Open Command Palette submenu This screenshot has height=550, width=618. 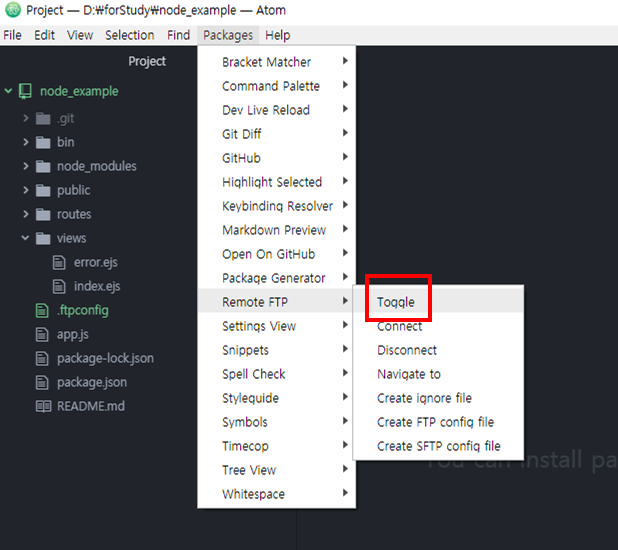pos(276,86)
